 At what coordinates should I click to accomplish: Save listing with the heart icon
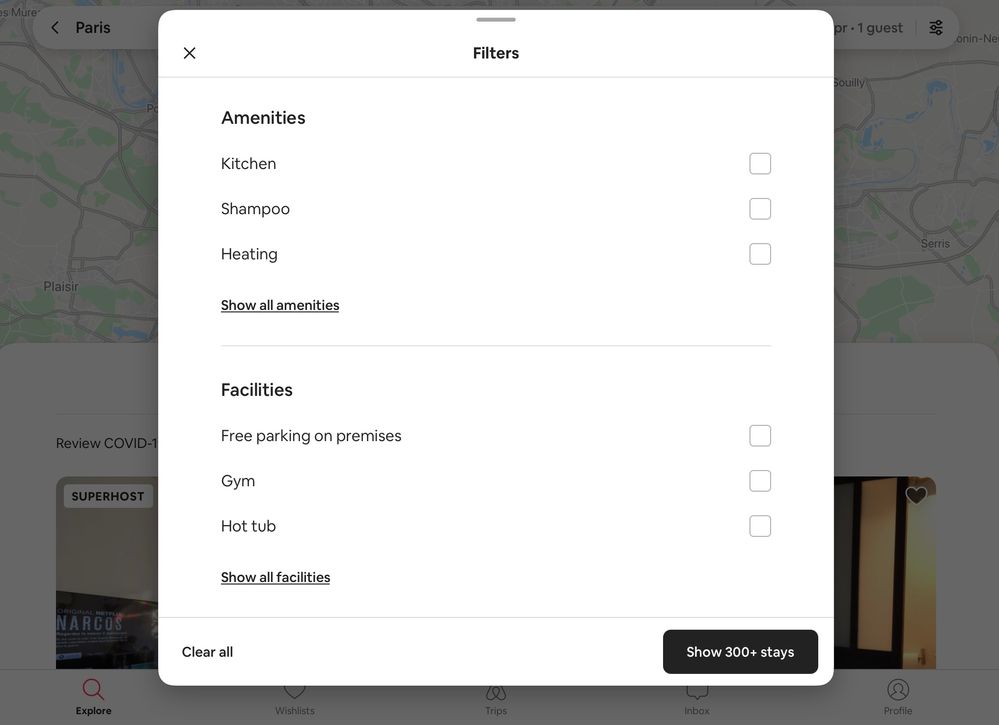pyautogui.click(x=916, y=496)
